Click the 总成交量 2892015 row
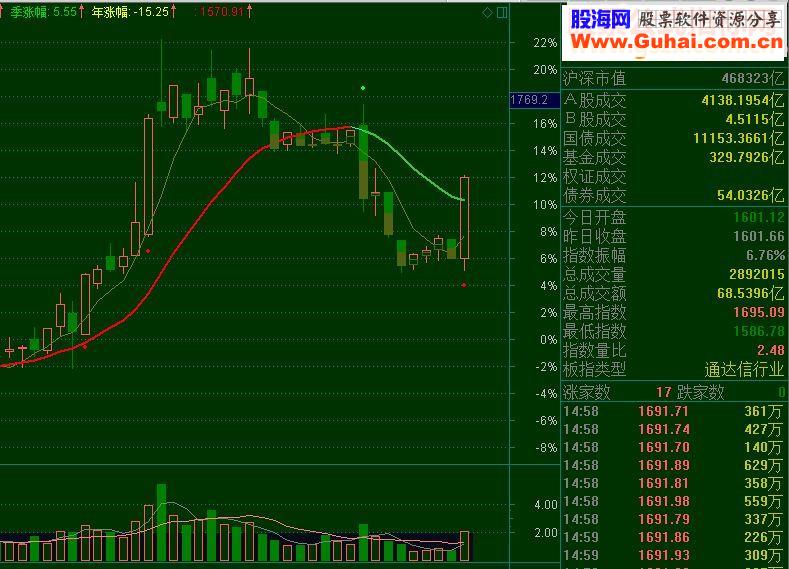 [674, 274]
